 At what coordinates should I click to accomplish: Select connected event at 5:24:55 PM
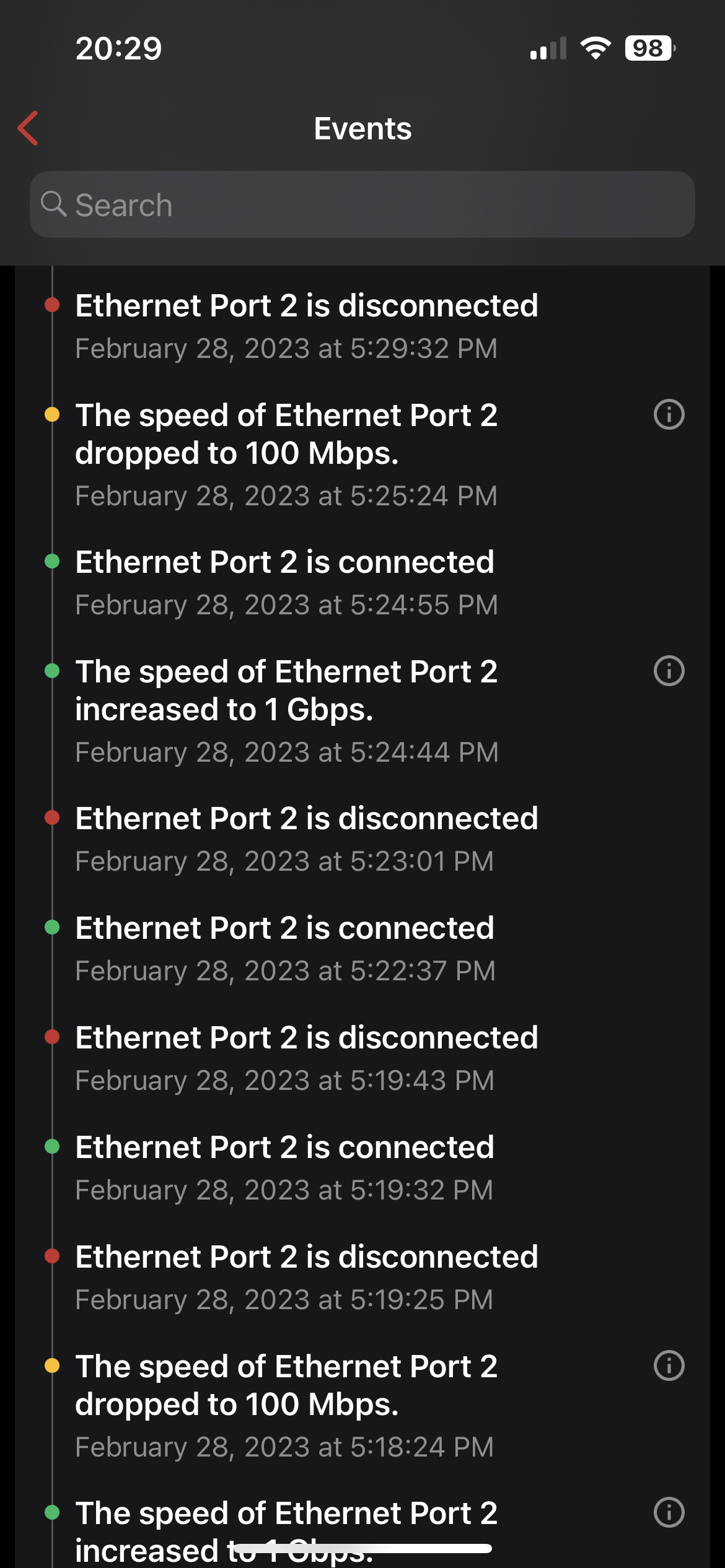click(285, 582)
